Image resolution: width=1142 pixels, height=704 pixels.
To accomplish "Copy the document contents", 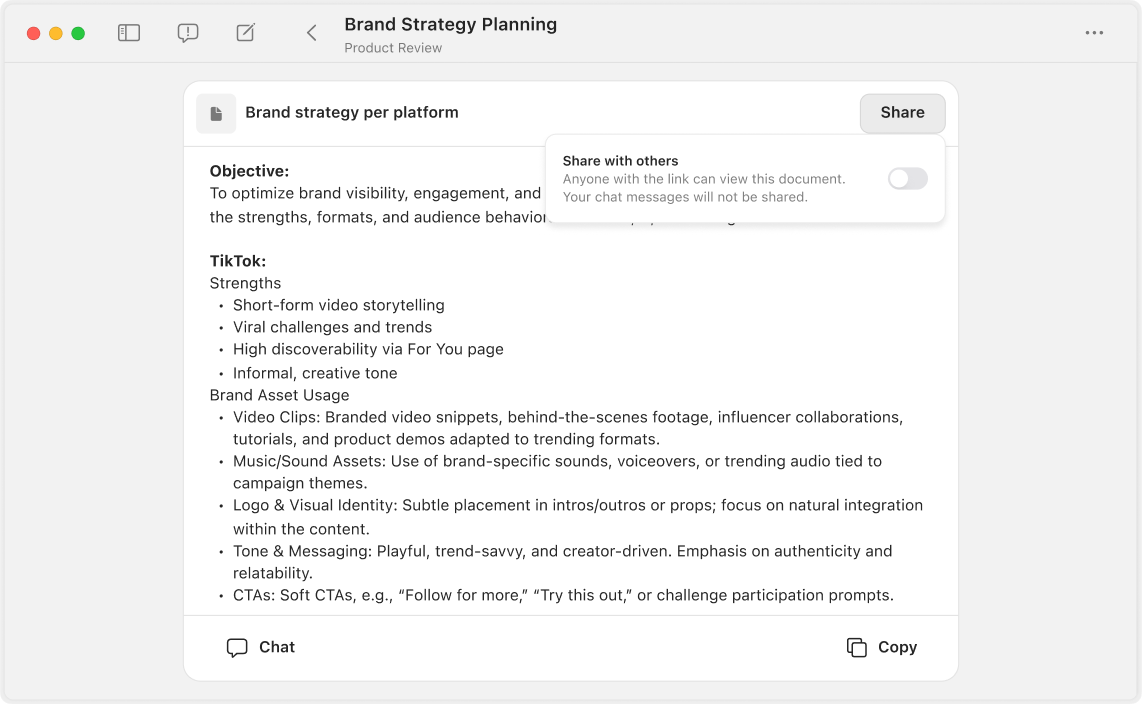I will [x=882, y=647].
